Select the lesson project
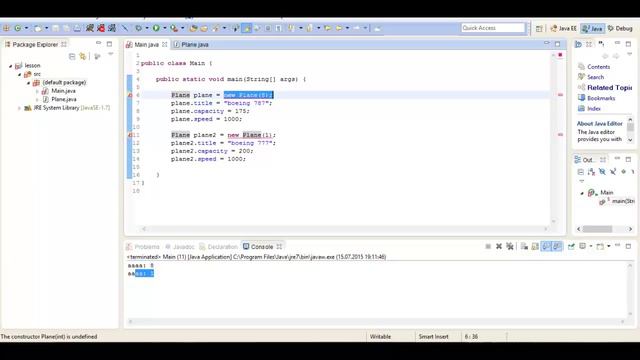Screen dimensions: 640x360 (32, 65)
